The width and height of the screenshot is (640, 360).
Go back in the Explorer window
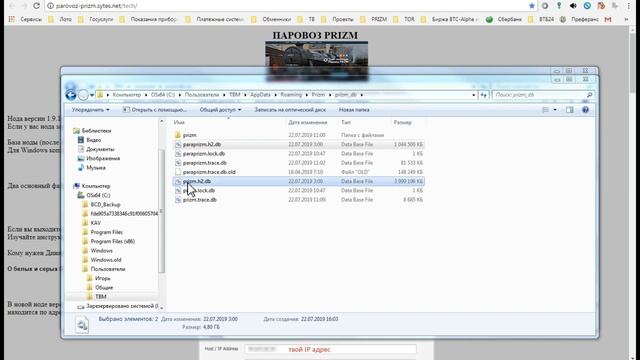coord(71,95)
